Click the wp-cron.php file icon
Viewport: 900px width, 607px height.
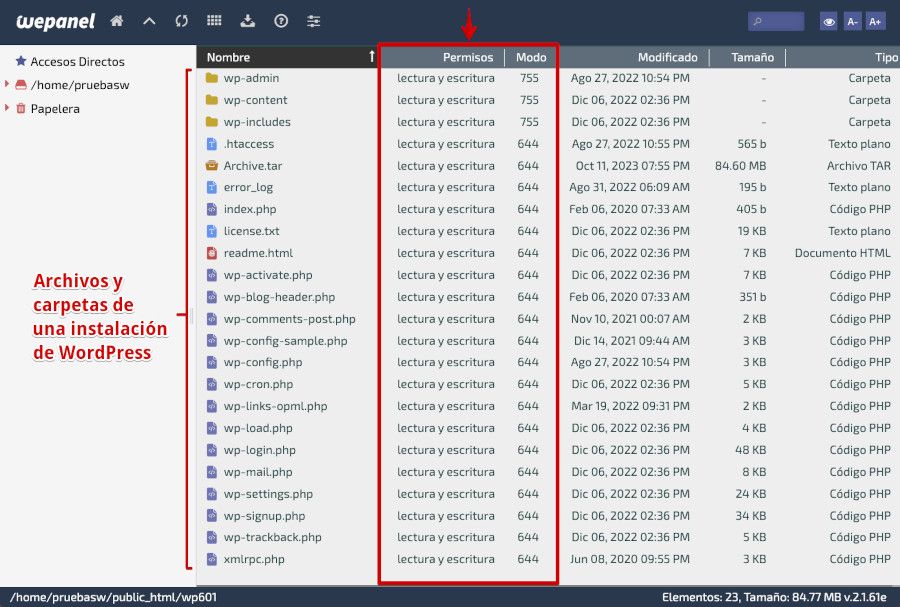212,384
